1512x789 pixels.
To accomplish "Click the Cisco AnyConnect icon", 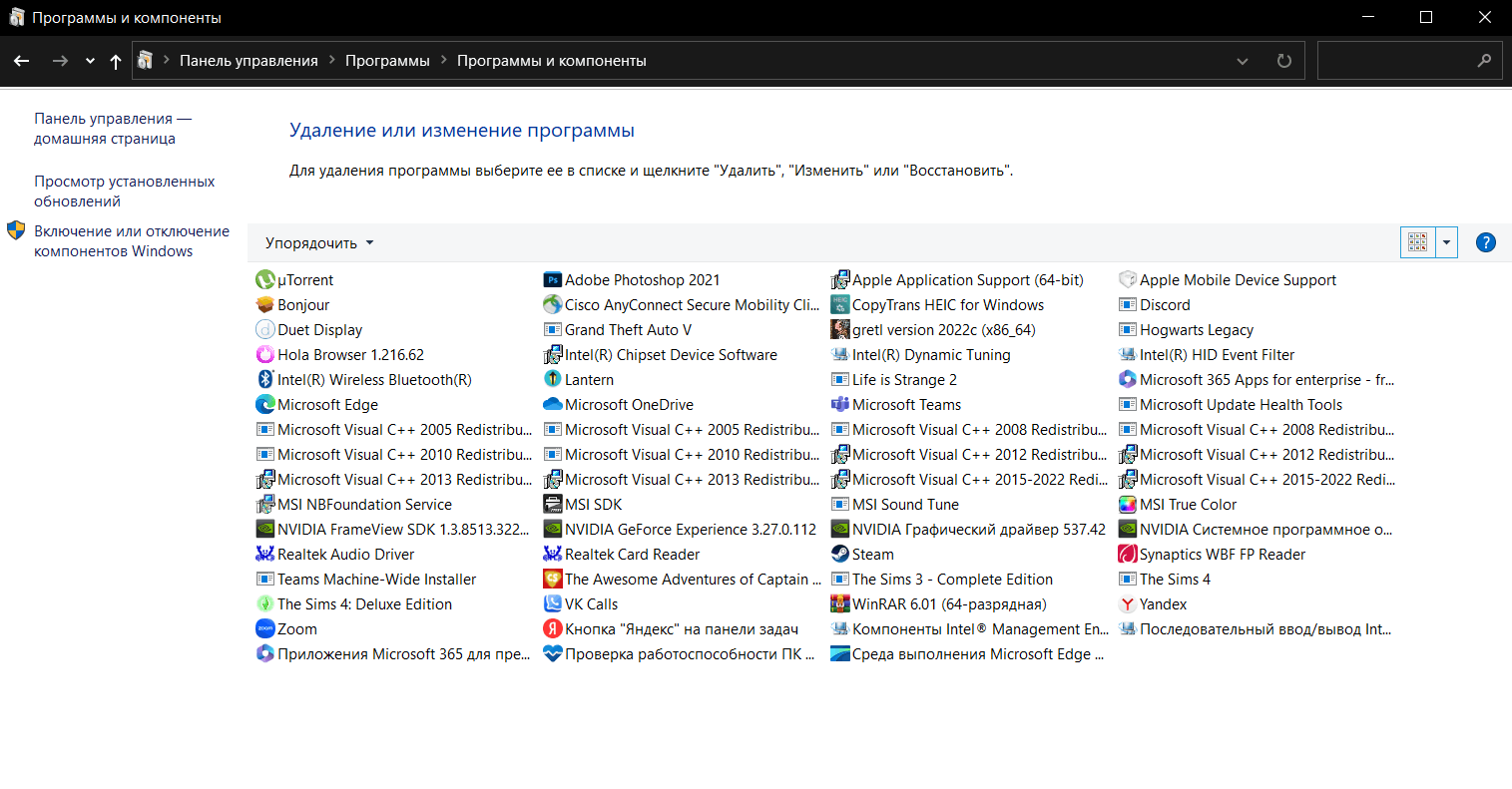I will pyautogui.click(x=552, y=305).
